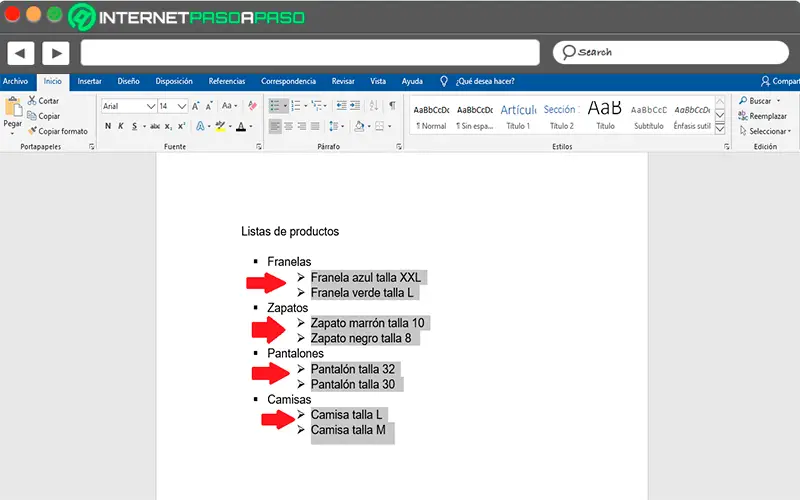
Task: Click the multilevel list icon
Action: click(x=316, y=106)
